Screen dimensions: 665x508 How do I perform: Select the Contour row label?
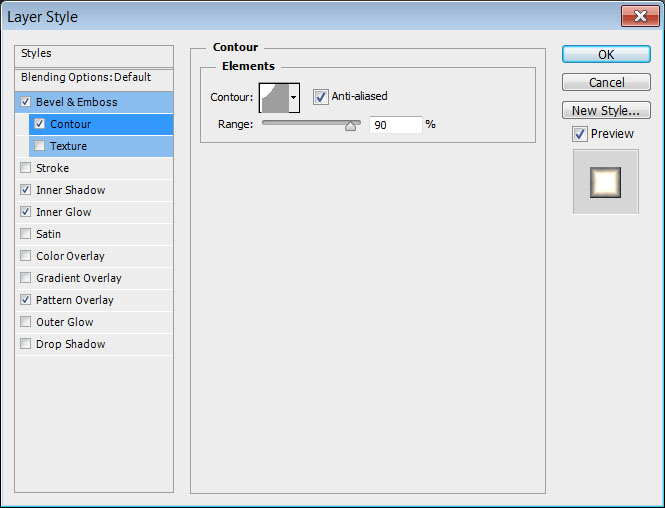tap(70, 124)
